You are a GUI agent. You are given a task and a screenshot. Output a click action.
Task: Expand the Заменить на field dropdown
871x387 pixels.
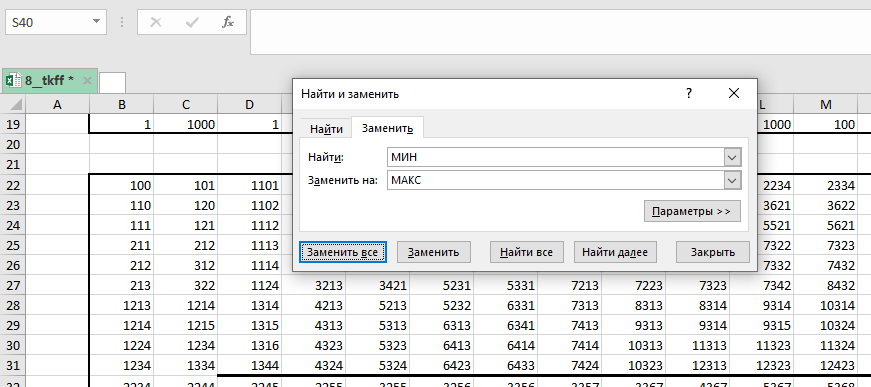click(x=733, y=180)
